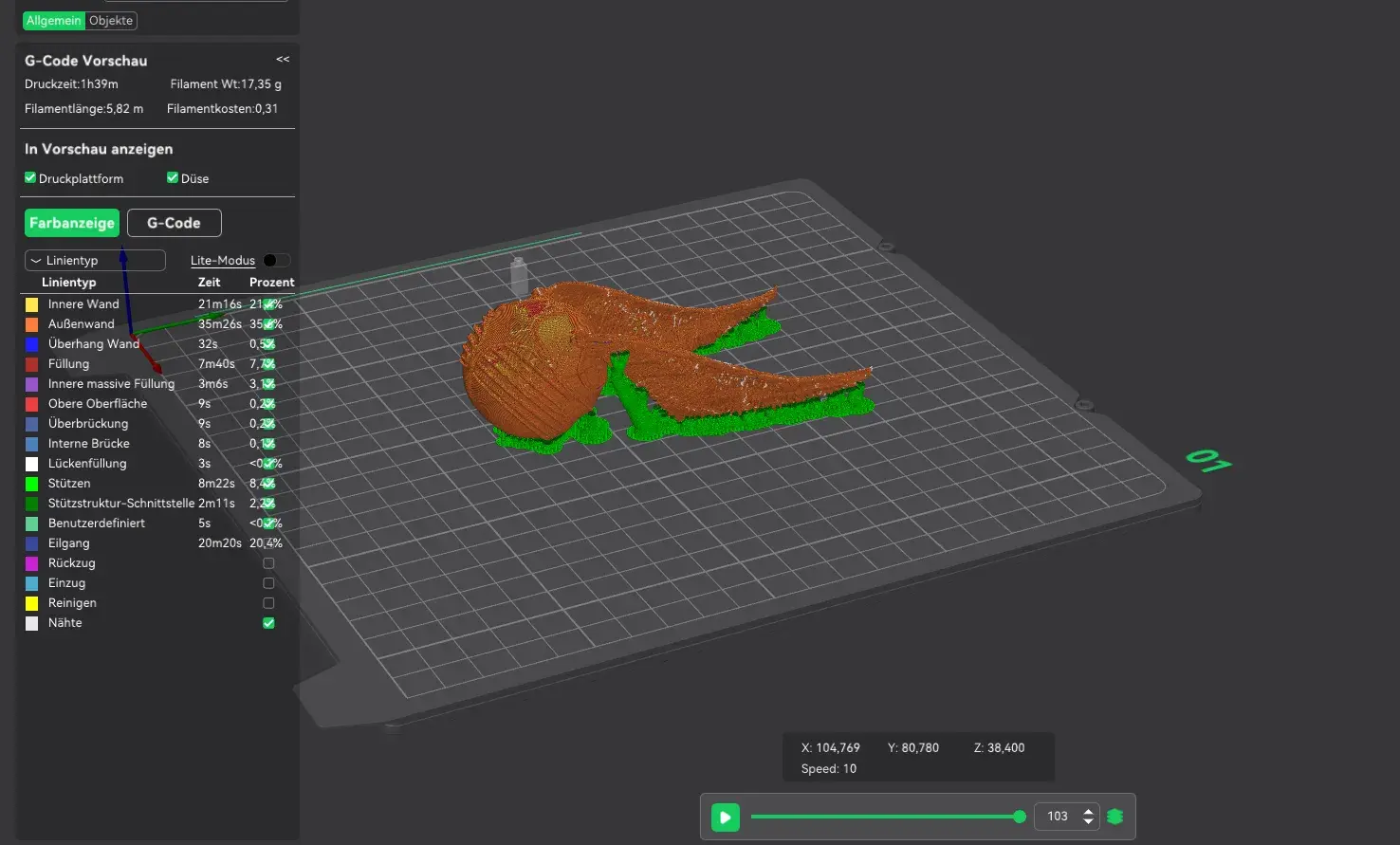
Task: Click the bright green Stützen swatch
Action: [32, 484]
